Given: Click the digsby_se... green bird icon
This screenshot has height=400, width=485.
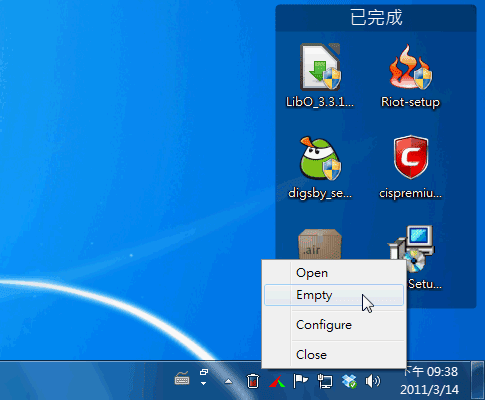Looking at the screenshot, I should click(x=320, y=158).
